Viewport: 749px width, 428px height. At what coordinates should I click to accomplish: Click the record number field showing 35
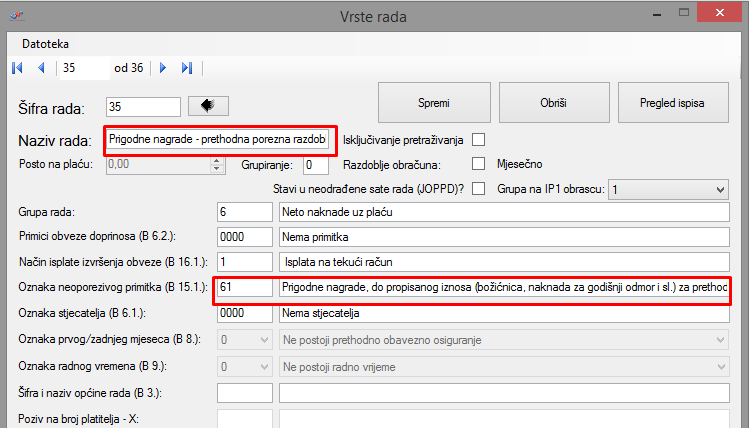(x=82, y=68)
